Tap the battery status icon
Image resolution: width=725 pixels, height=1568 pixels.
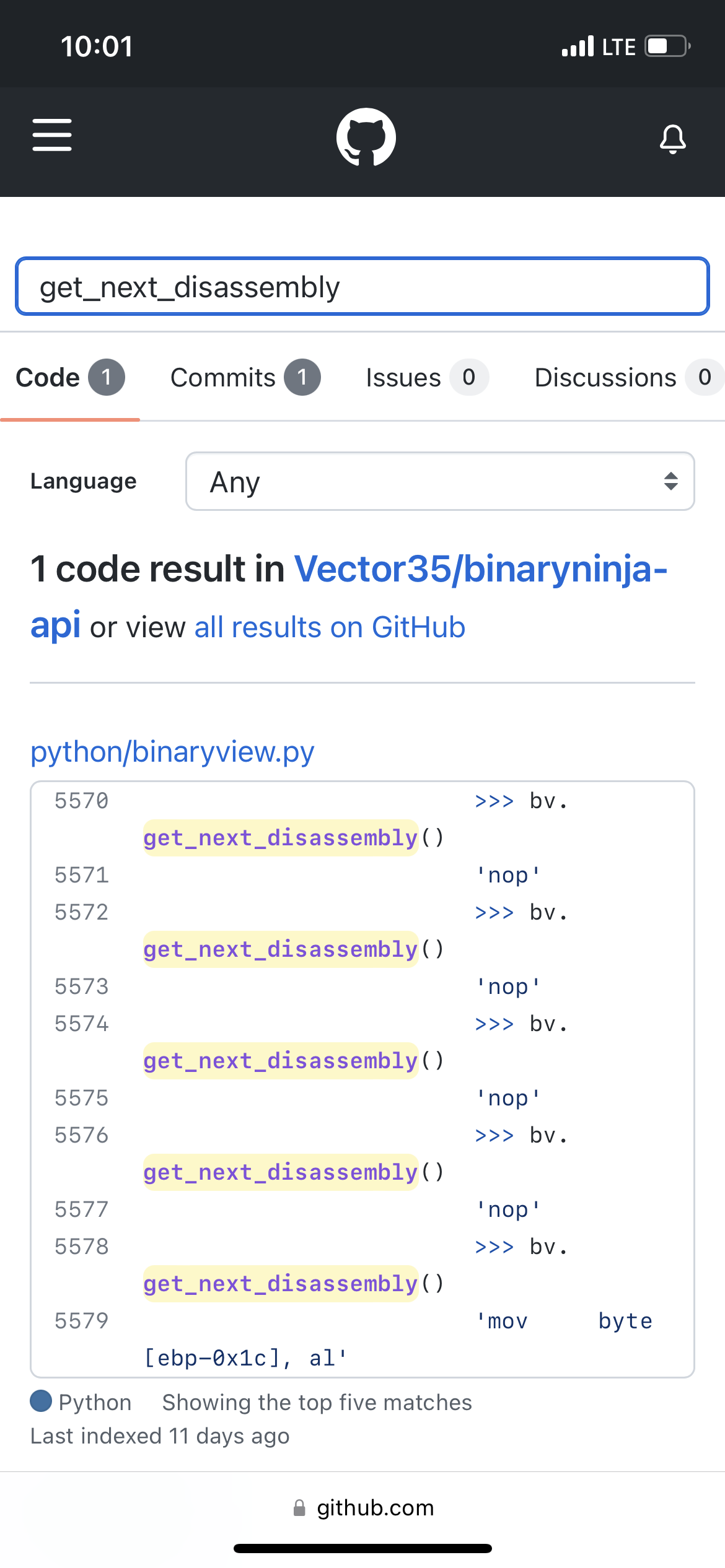667,46
